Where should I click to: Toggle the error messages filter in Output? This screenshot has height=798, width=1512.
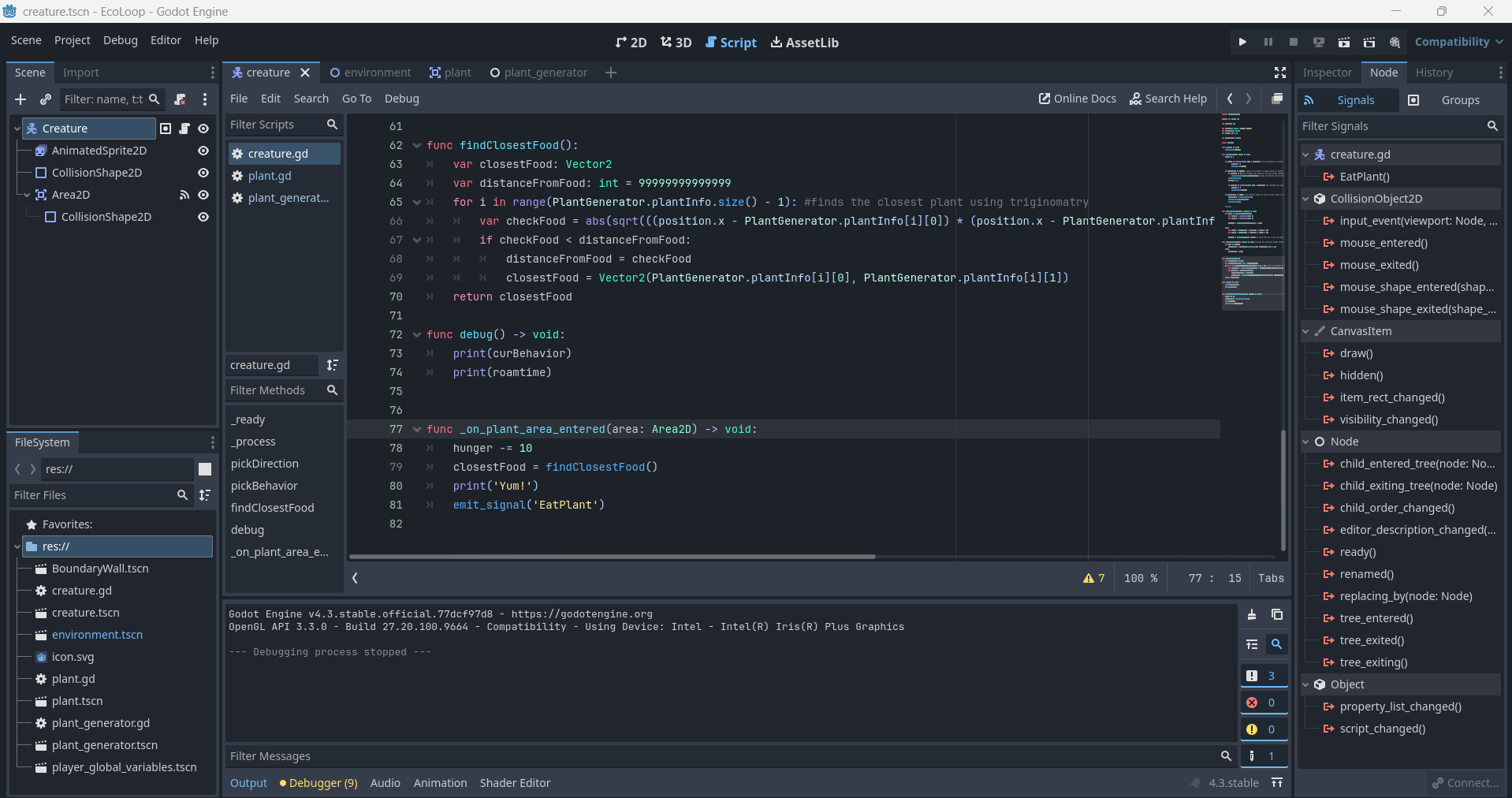(1263, 703)
